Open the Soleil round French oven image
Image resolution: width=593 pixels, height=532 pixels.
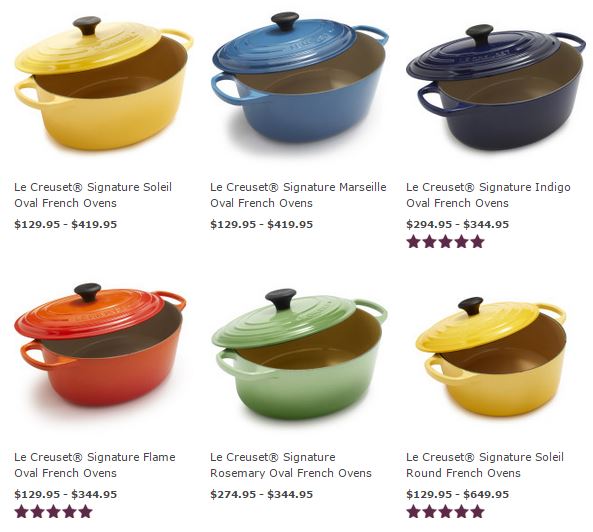[491, 357]
